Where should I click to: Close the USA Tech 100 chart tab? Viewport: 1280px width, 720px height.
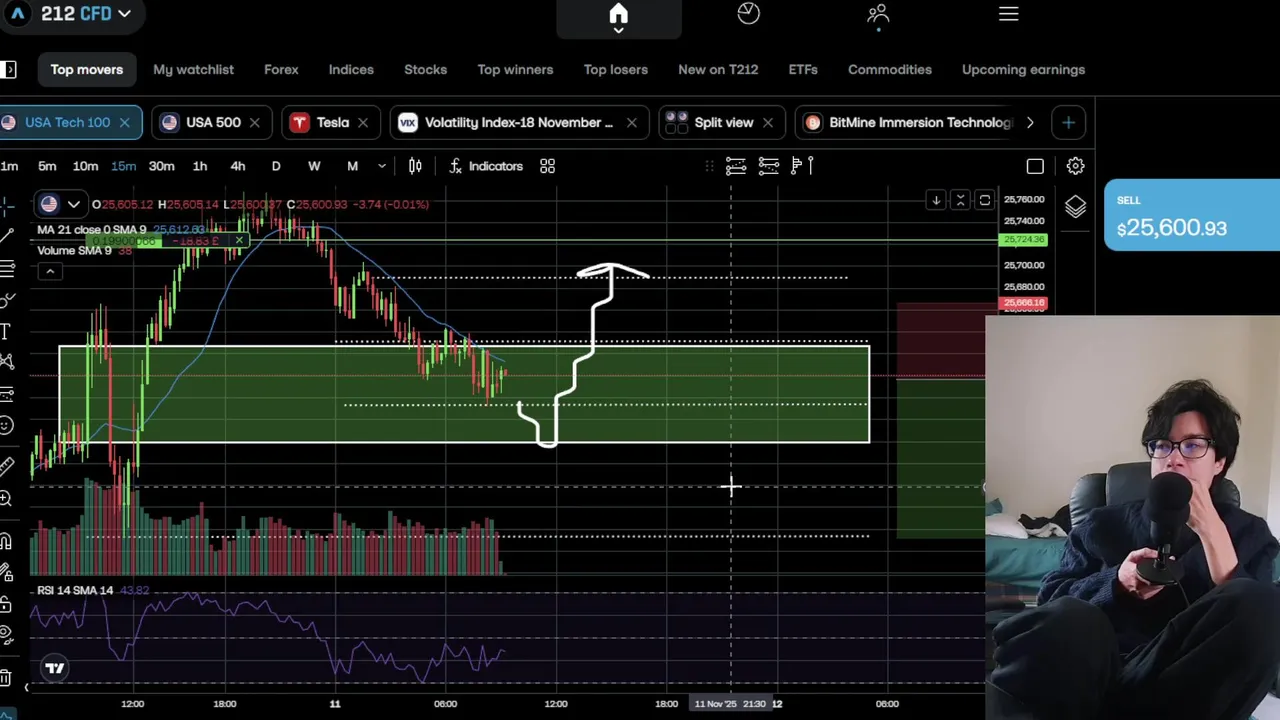pyautogui.click(x=124, y=122)
